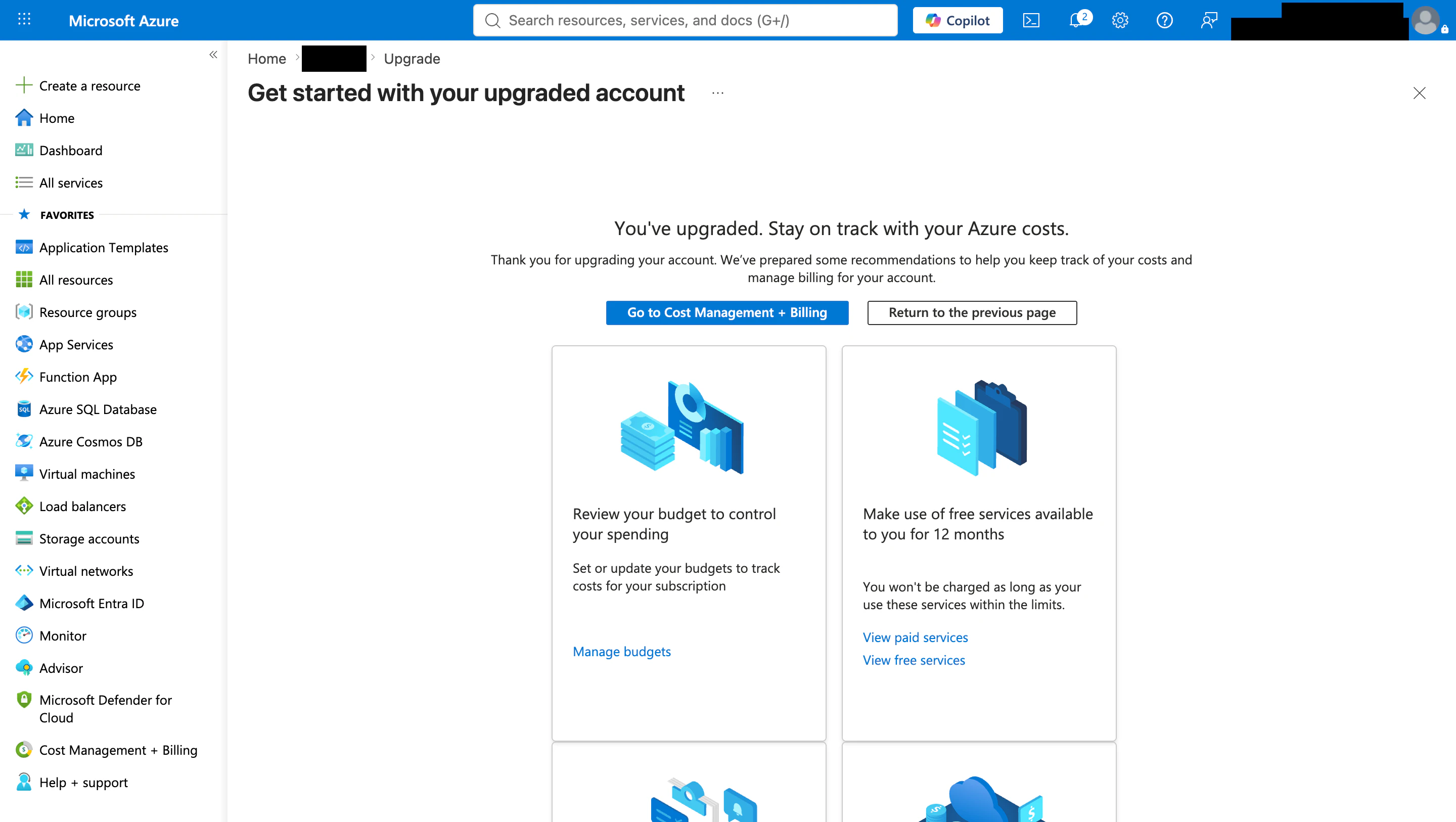Follow the View paid services link
The width and height of the screenshot is (1456, 822).
tap(915, 637)
